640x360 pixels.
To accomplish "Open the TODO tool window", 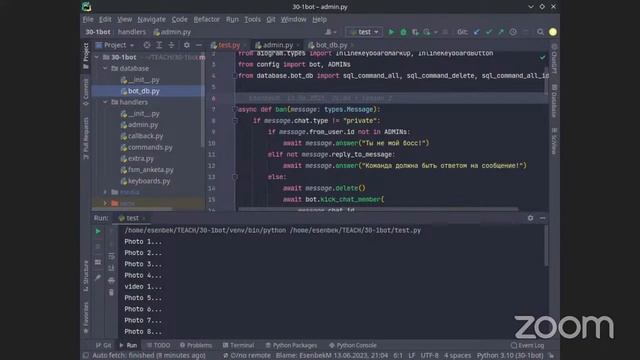I will [x=158, y=345].
